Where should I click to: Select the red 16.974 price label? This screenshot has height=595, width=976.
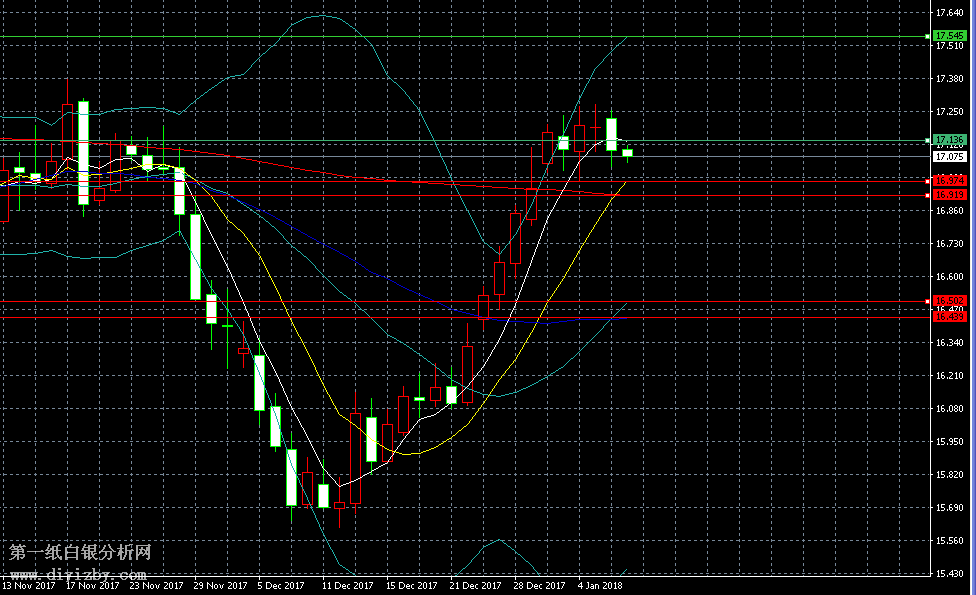(x=948, y=181)
